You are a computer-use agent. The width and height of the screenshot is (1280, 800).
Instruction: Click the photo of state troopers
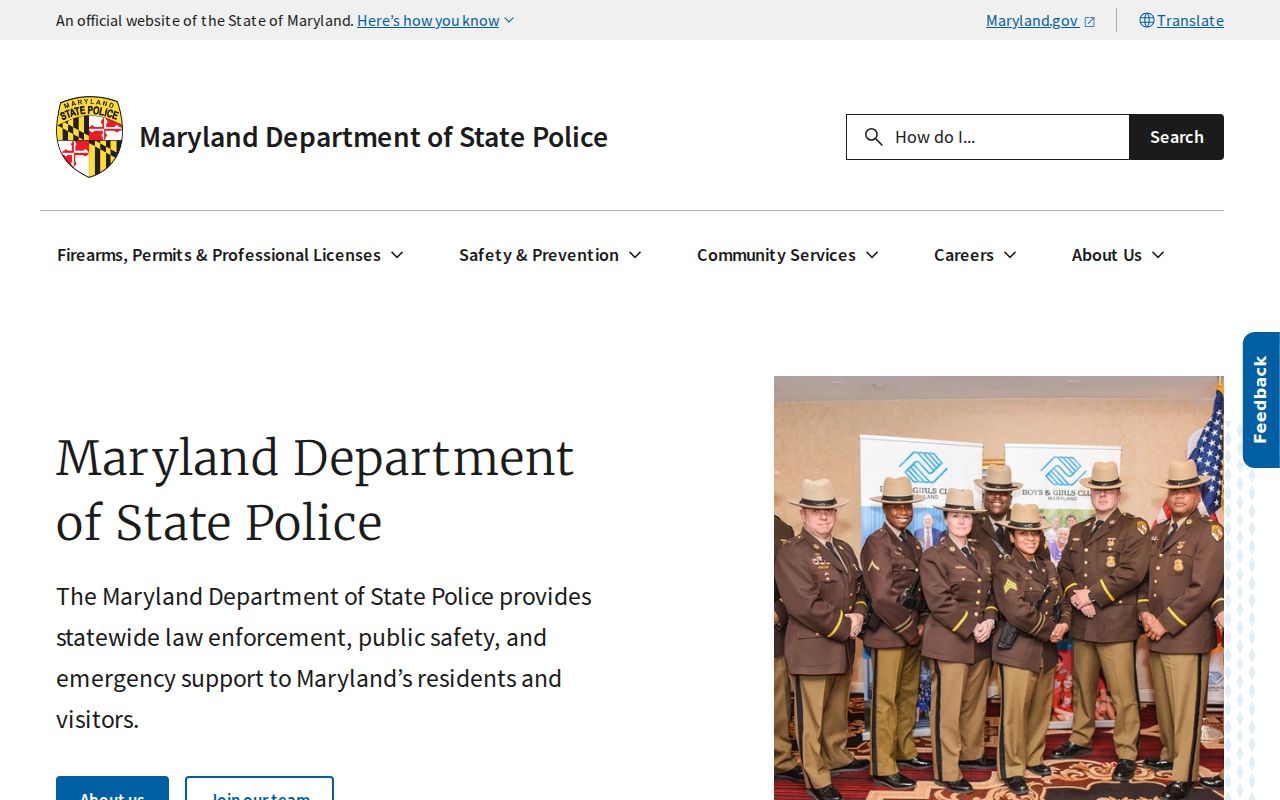pyautogui.click(x=999, y=588)
